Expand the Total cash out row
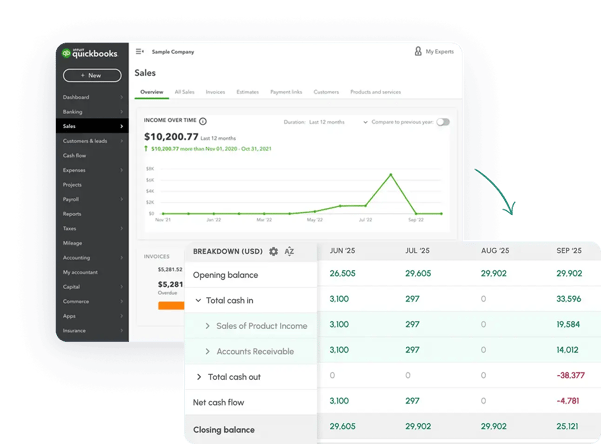 [x=199, y=377]
